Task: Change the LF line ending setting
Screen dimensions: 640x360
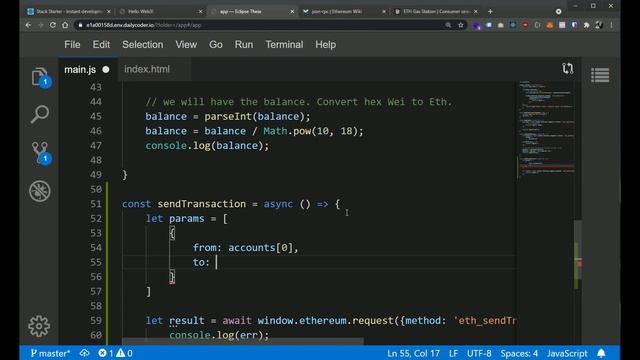Action: [453, 353]
